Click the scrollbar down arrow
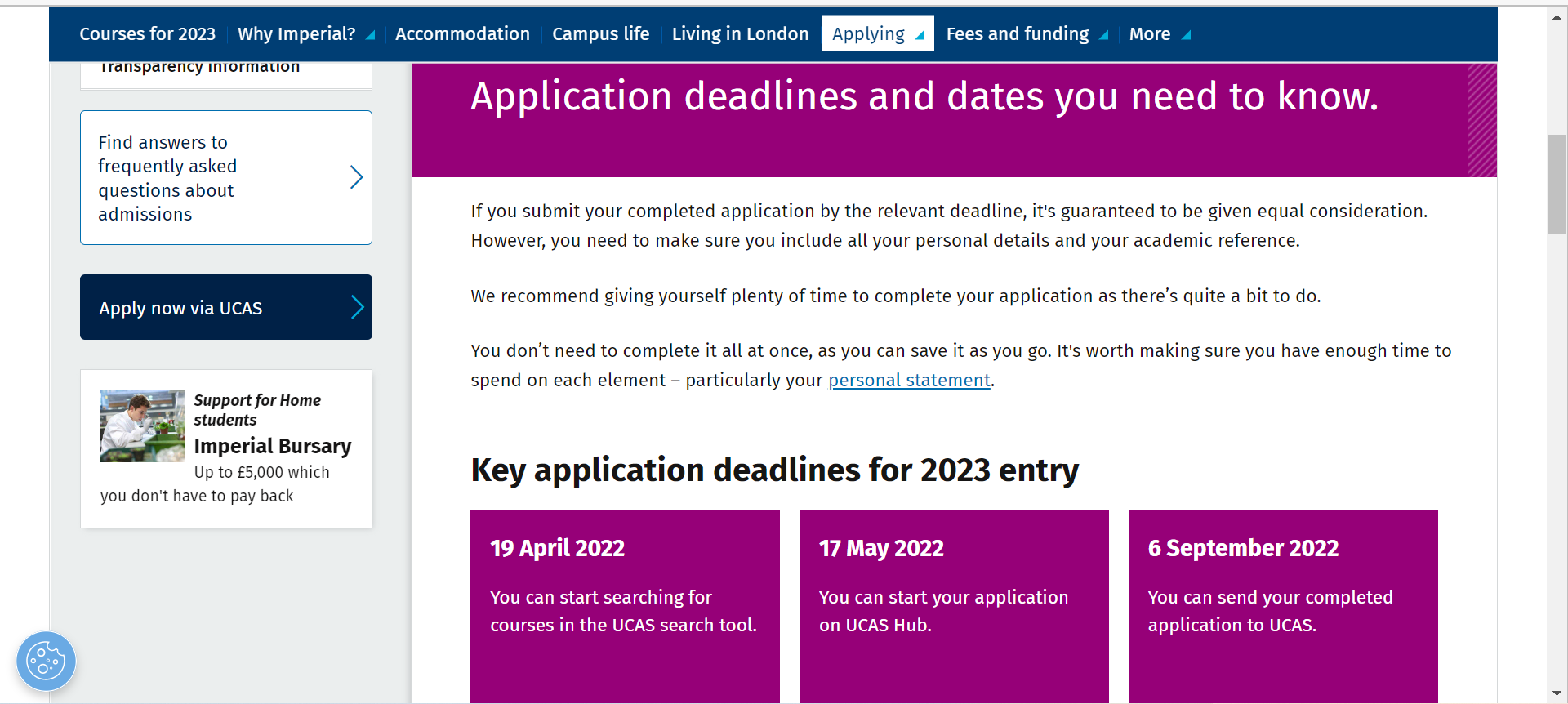This screenshot has height=704, width=1568. point(1557,693)
